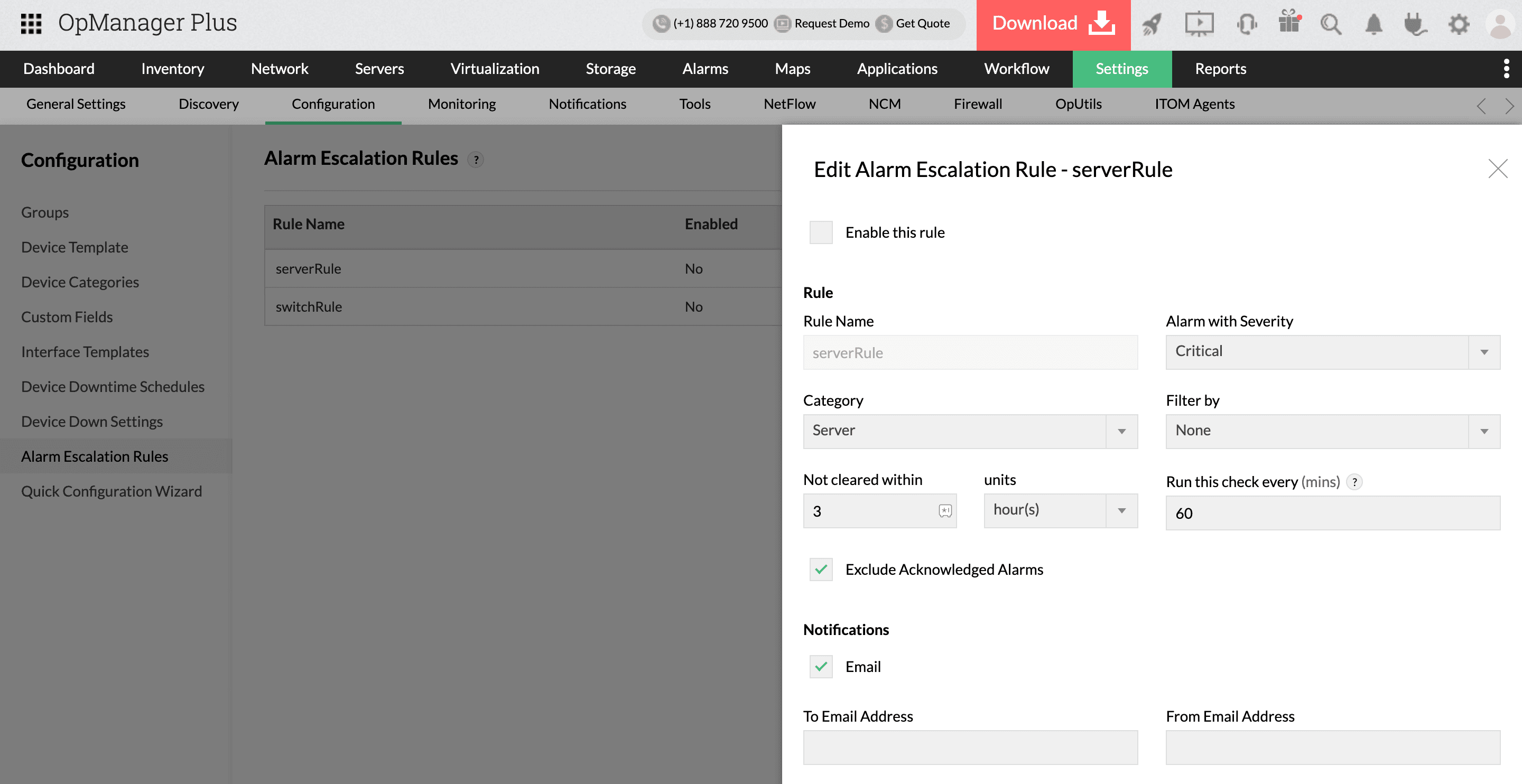Screen dimensions: 1522x784
Task: Open the gear settings icon
Action: [x=1459, y=24]
